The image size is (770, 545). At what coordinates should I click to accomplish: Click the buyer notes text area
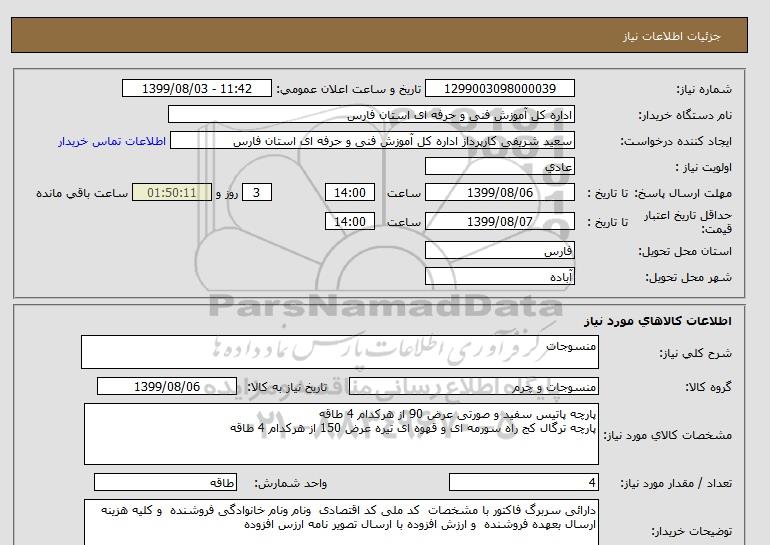341,522
